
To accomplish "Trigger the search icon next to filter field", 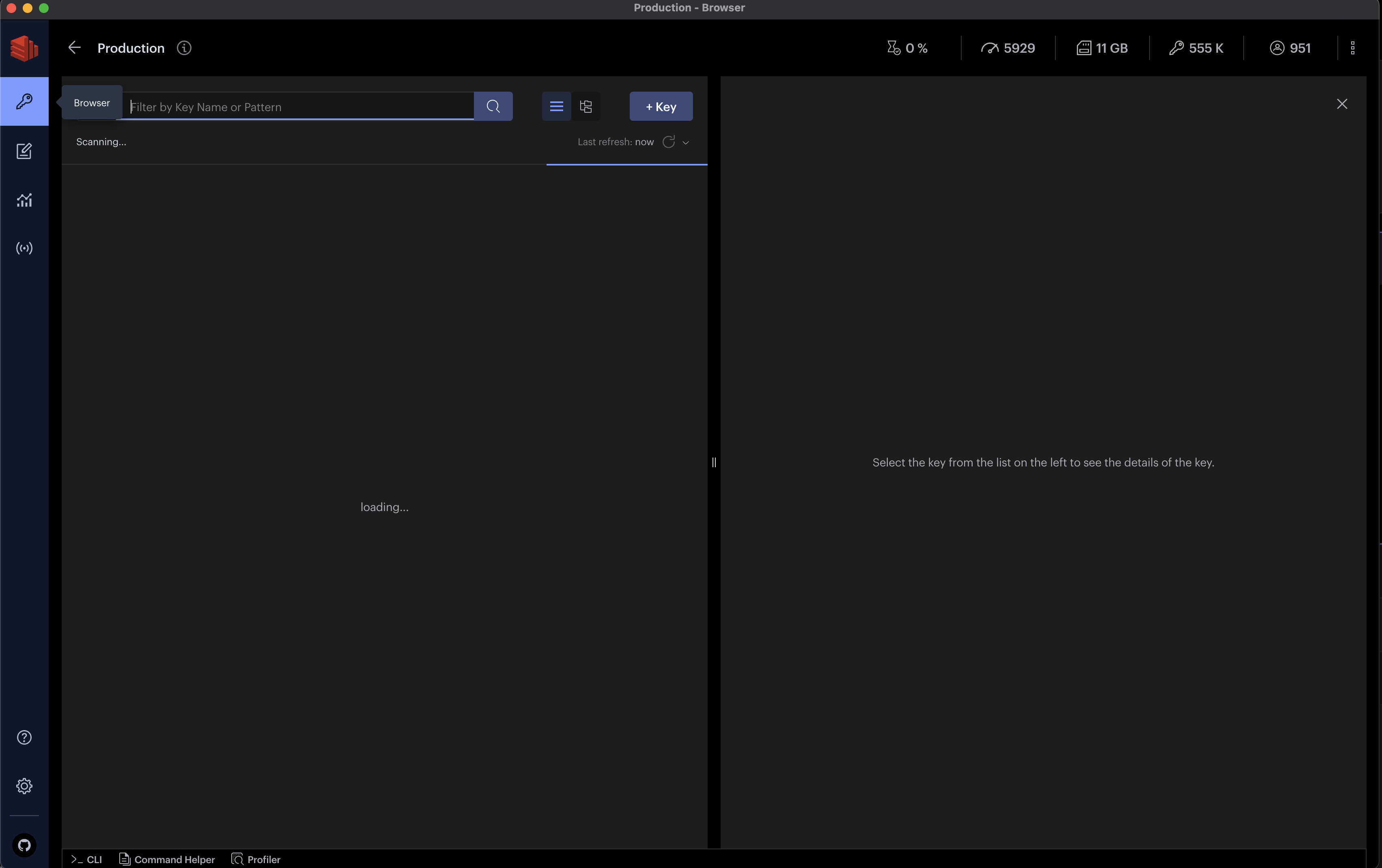I will click(493, 106).
